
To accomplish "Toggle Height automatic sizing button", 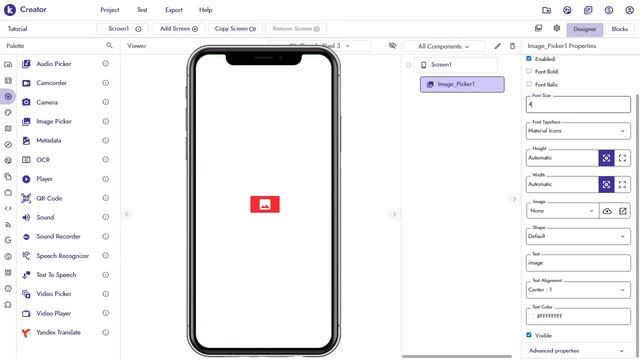I will tap(607, 158).
